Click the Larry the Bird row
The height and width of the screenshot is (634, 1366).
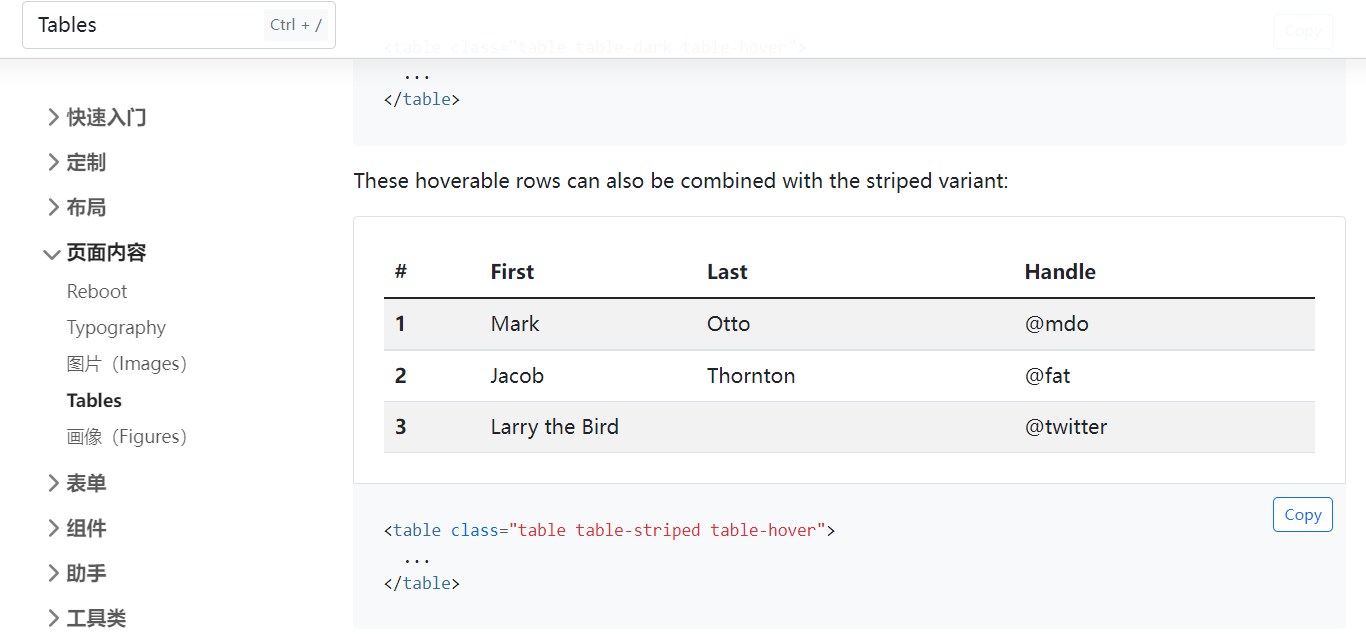coord(849,427)
